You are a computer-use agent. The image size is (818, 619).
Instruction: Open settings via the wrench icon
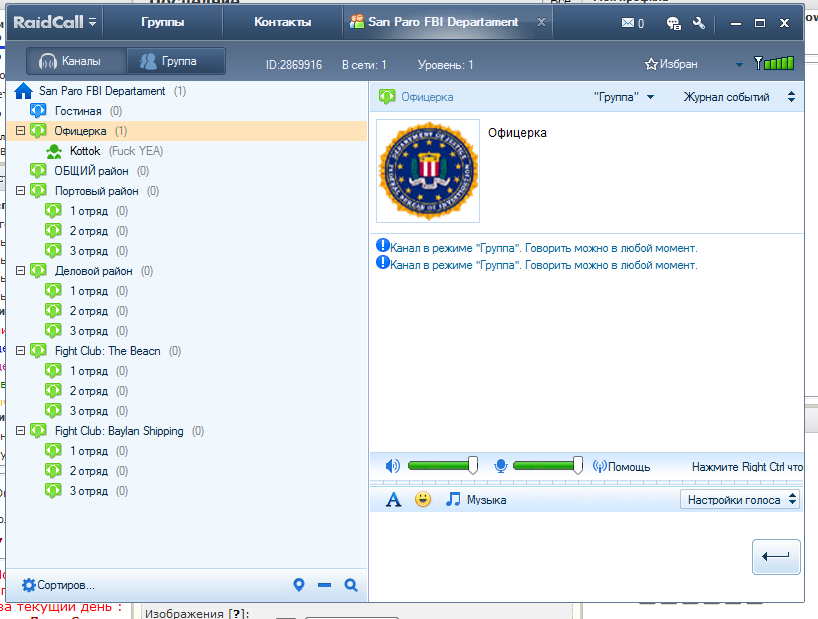699,23
